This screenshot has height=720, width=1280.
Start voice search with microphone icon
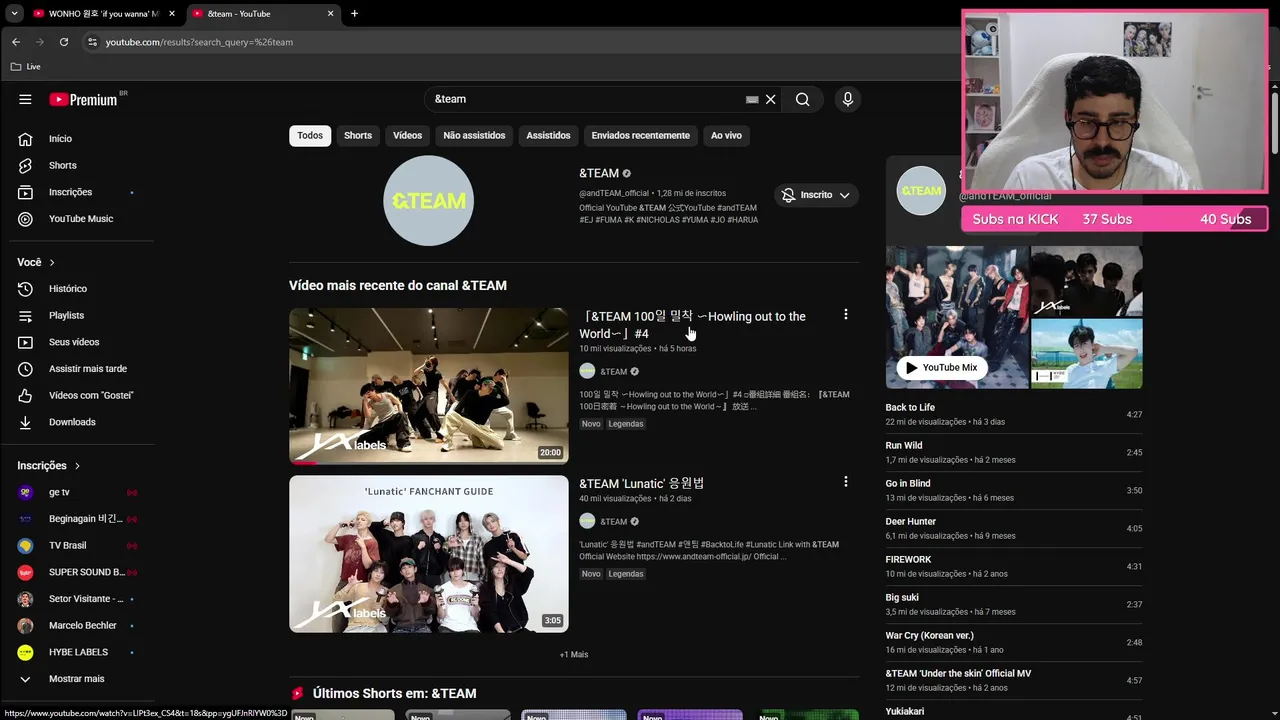(x=848, y=99)
